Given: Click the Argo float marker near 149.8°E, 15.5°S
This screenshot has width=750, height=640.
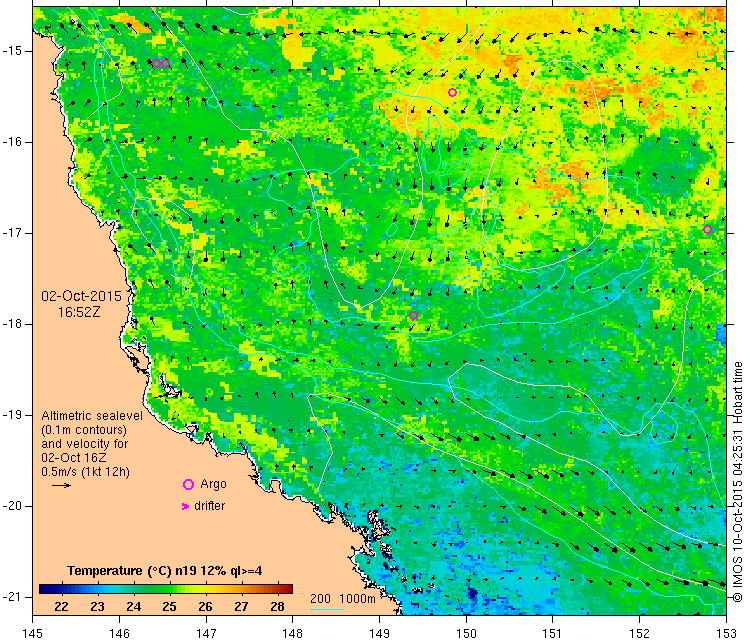Looking at the screenshot, I should click(452, 92).
